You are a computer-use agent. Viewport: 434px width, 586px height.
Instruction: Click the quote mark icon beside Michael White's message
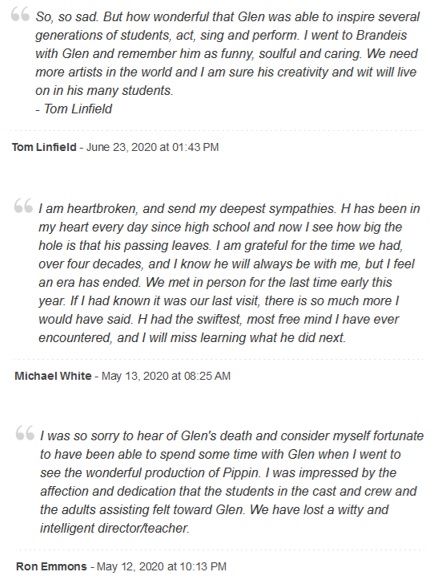pos(23,206)
